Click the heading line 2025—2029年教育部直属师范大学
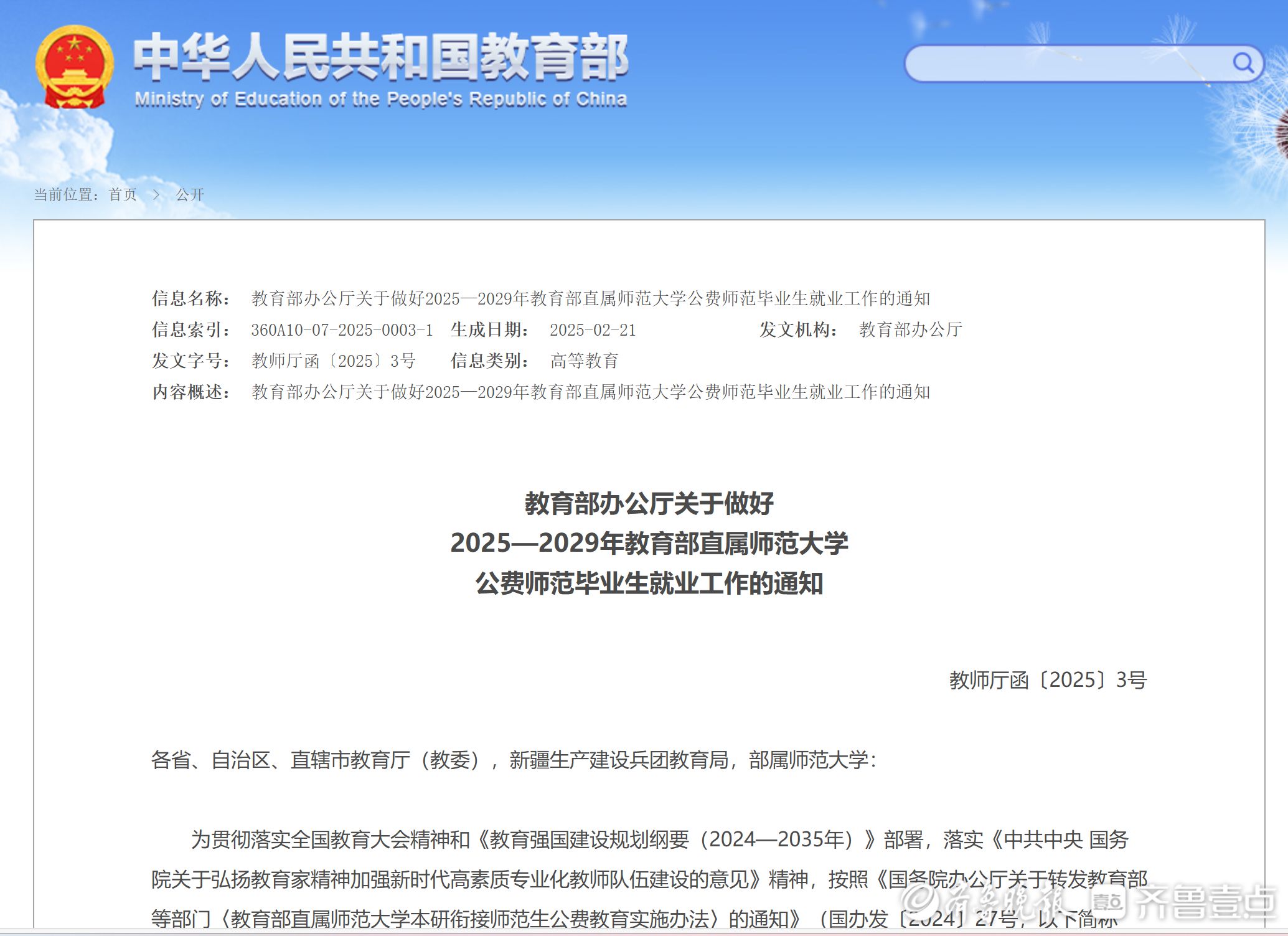Image resolution: width=1288 pixels, height=936 pixels. tap(649, 543)
